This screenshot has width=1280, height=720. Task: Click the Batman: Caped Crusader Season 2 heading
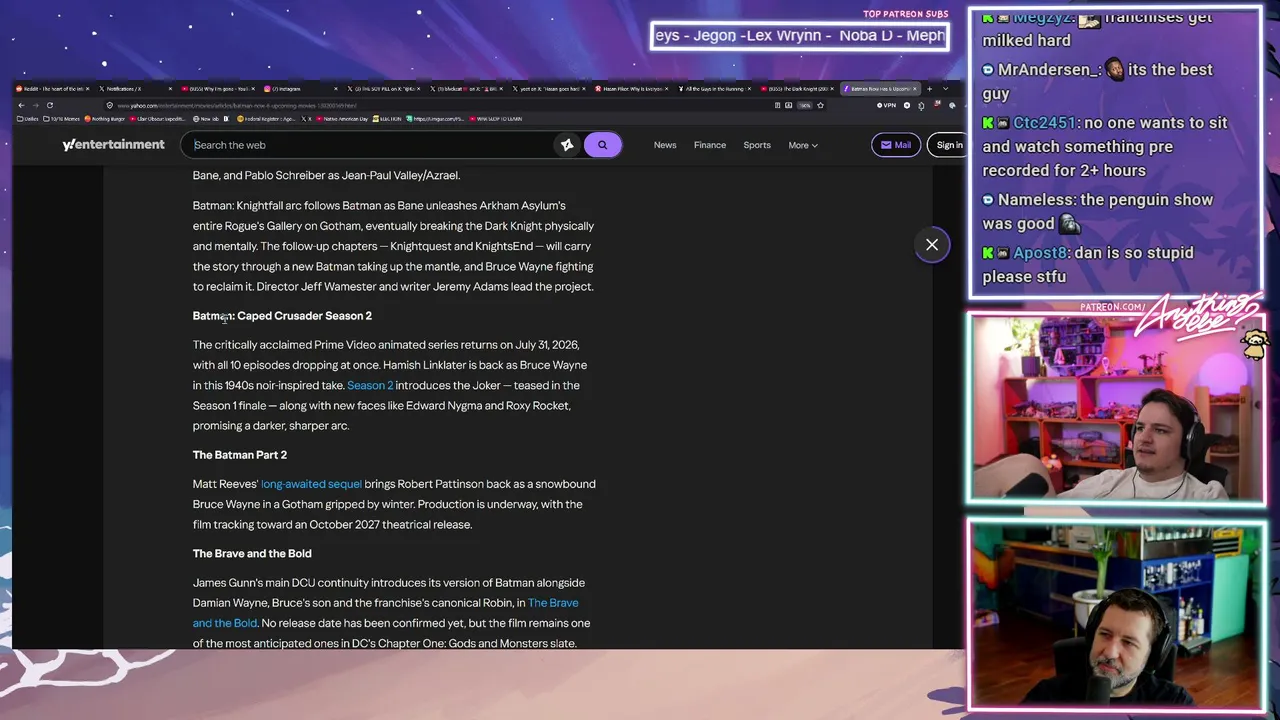click(x=282, y=316)
